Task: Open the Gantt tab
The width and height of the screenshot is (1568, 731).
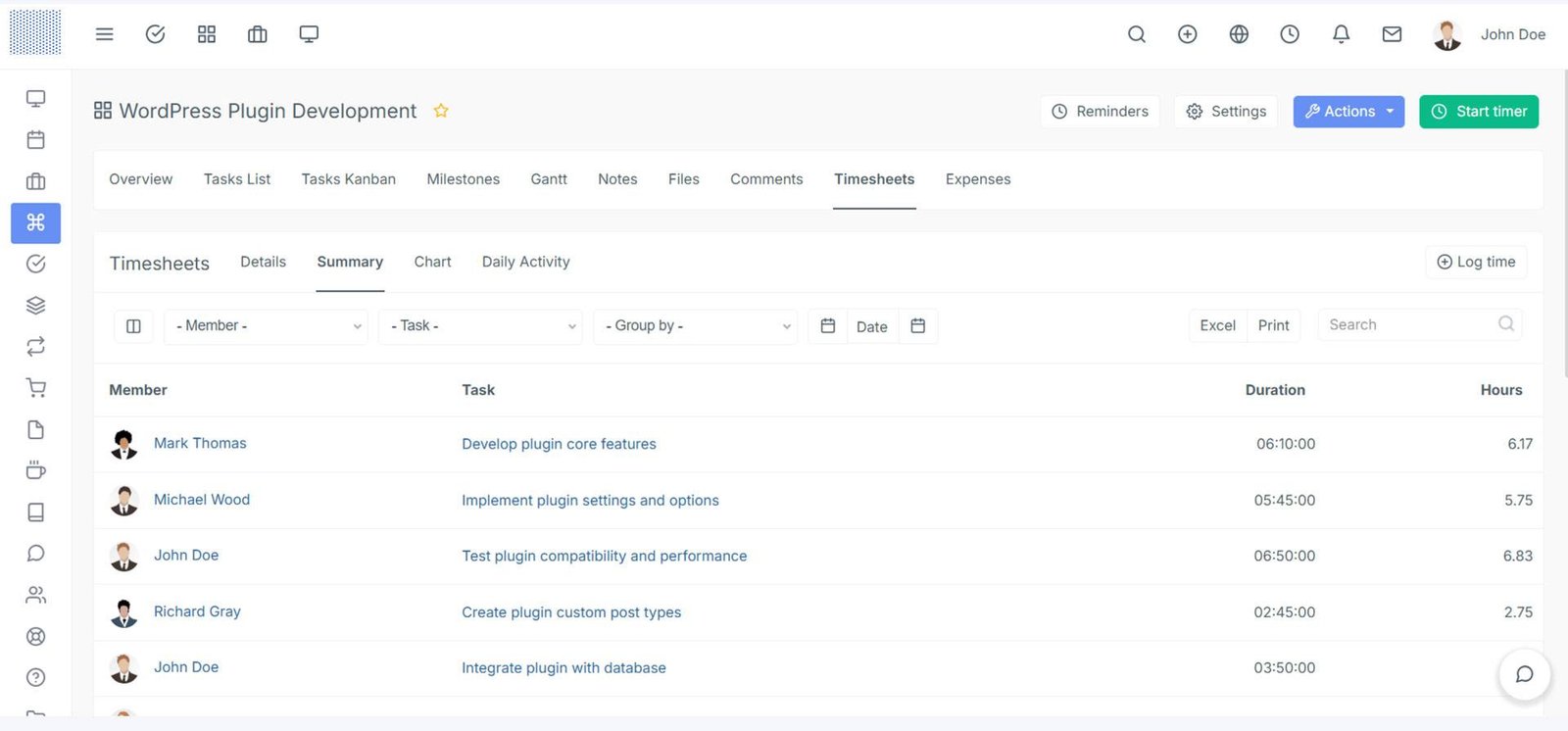Action: (549, 179)
